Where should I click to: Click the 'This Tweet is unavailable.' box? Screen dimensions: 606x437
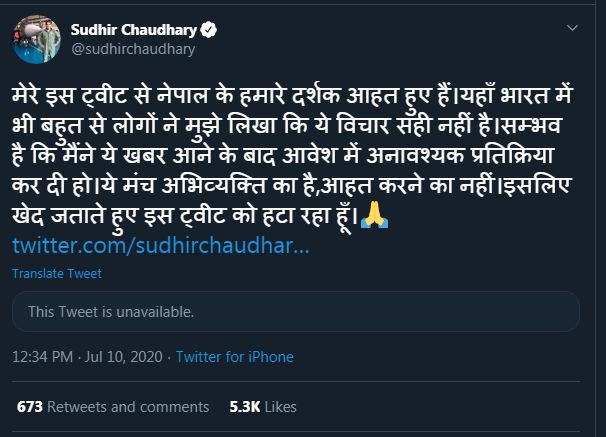click(x=295, y=312)
